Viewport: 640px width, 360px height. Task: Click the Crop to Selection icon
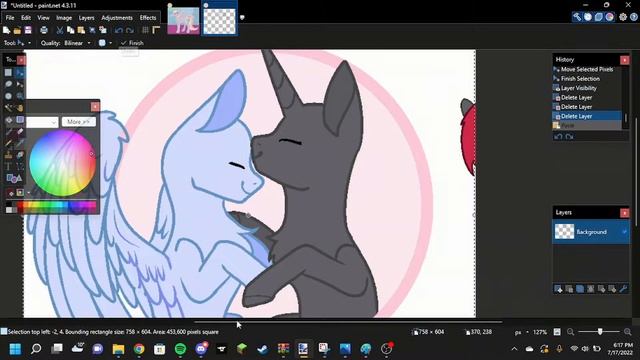coord(92,30)
